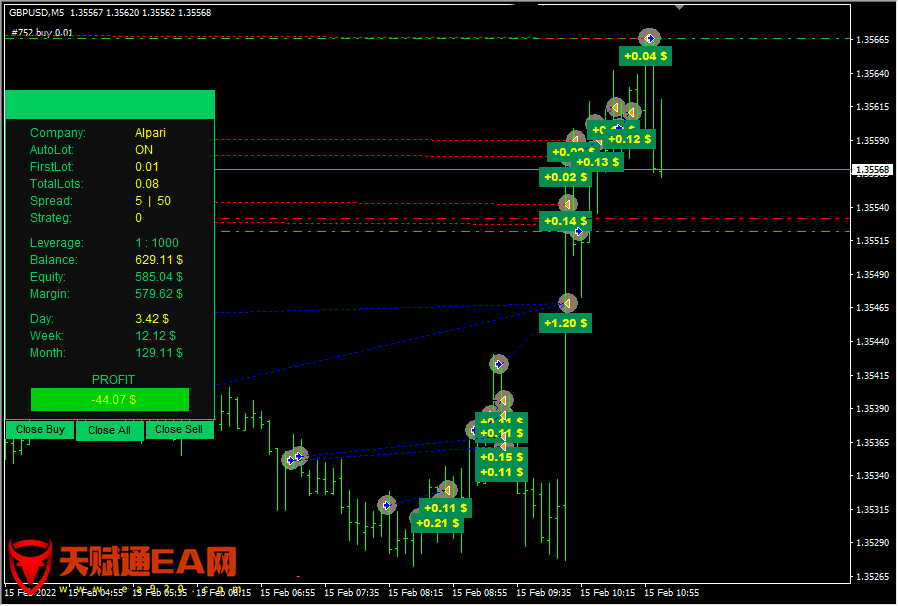Select the trade marker above +0.04 $ label

tap(649, 38)
